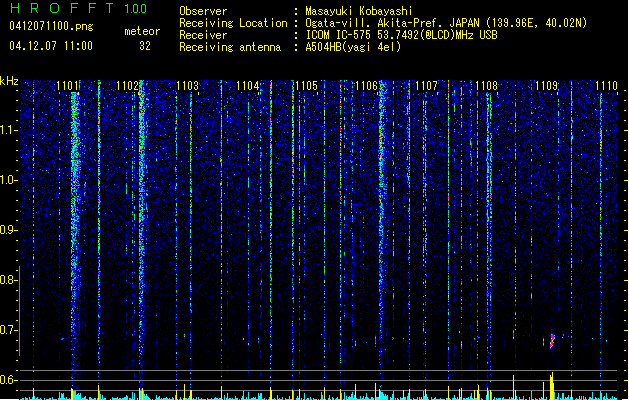The width and height of the screenshot is (629, 400).
Task: Click the ICOM IC-575 receiver text
Action: pyautogui.click(x=401, y=35)
